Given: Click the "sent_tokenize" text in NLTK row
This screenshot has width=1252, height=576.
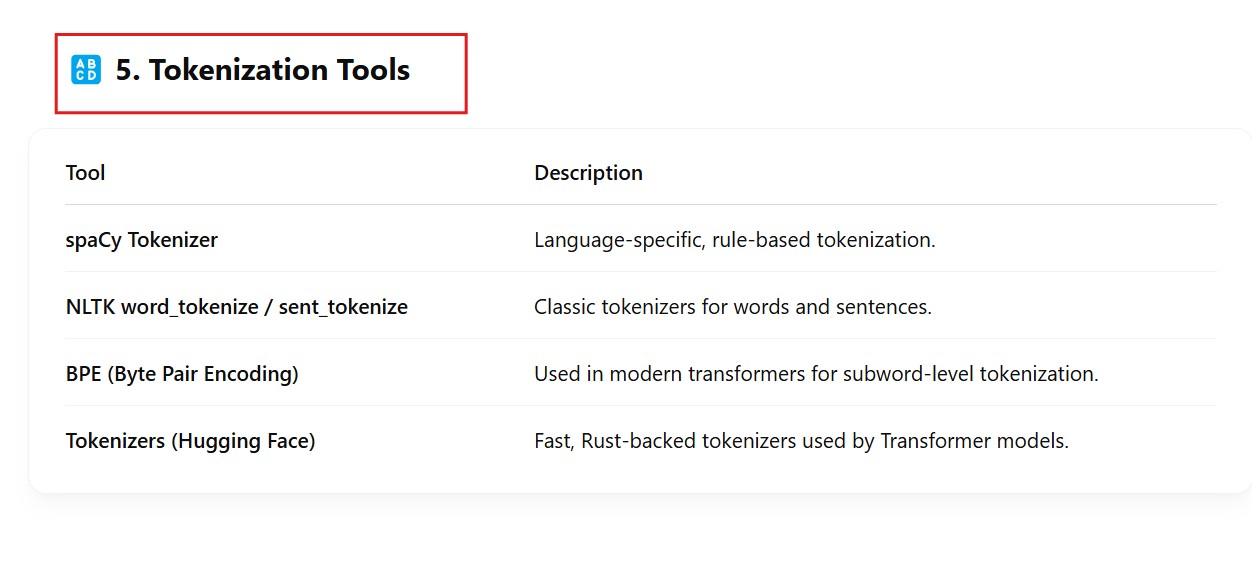Looking at the screenshot, I should [x=343, y=307].
